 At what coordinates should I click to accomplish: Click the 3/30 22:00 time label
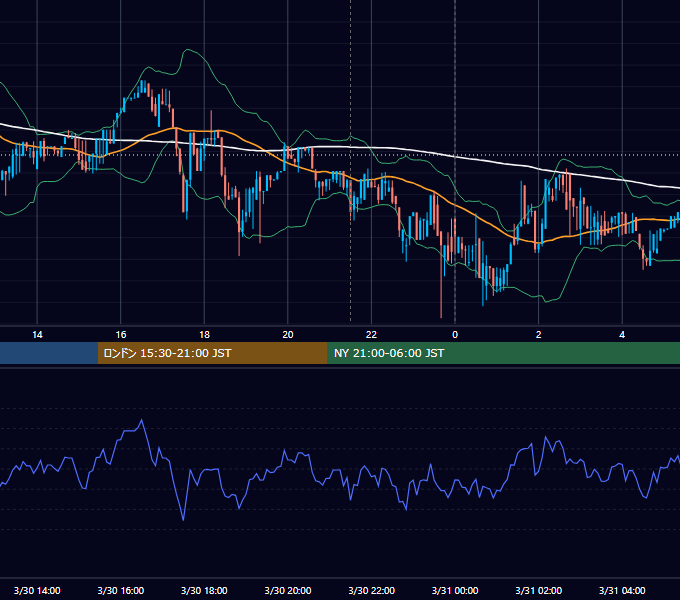click(x=372, y=590)
